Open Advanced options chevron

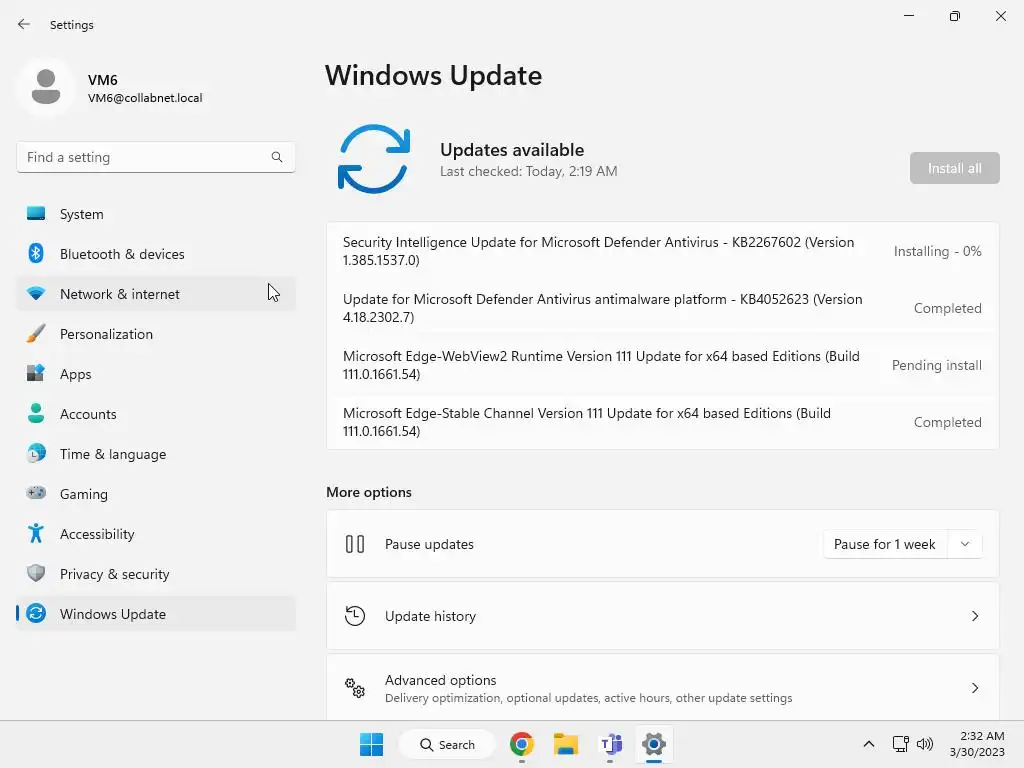pos(975,688)
